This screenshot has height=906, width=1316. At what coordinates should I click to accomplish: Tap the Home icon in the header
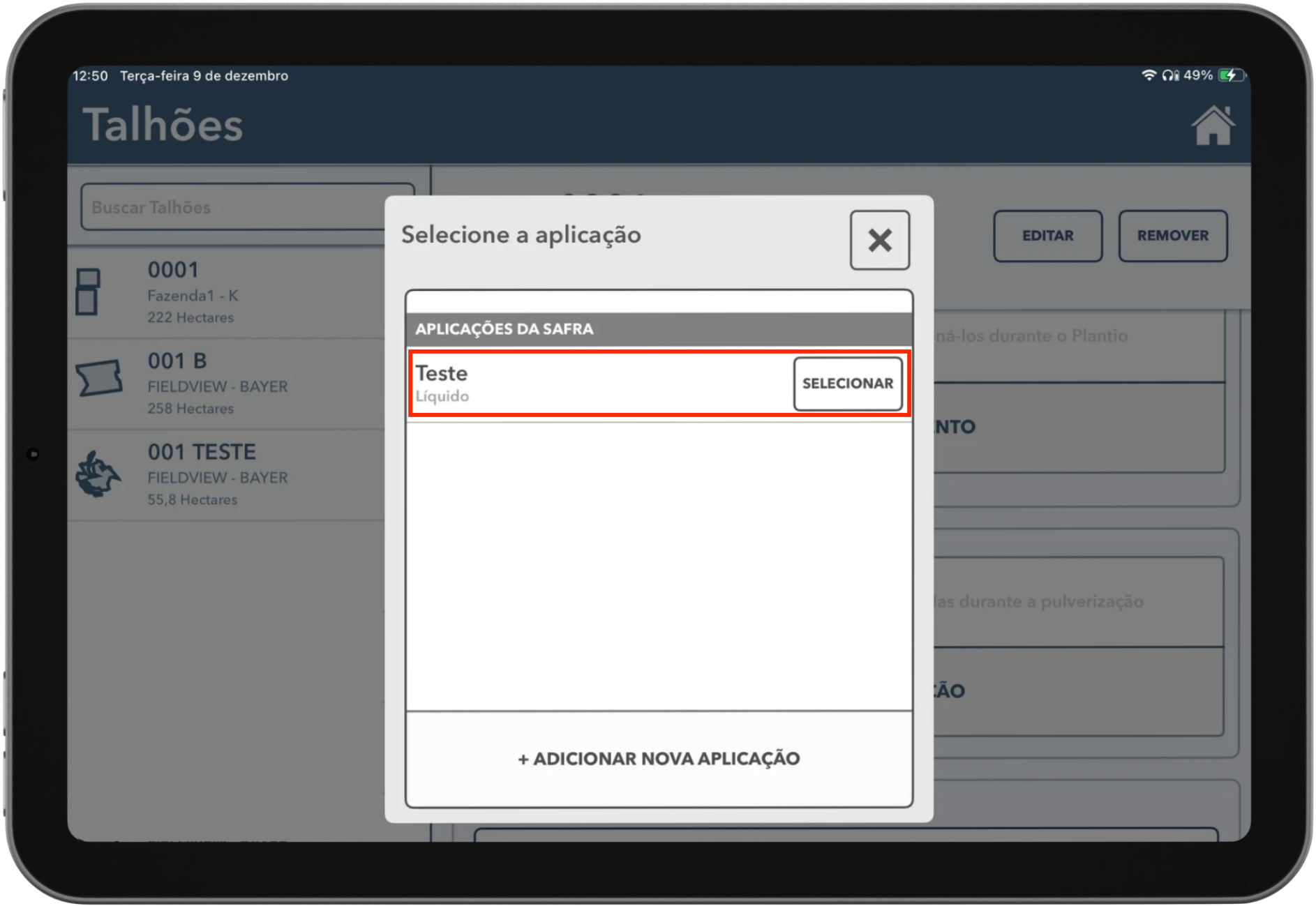[1213, 126]
